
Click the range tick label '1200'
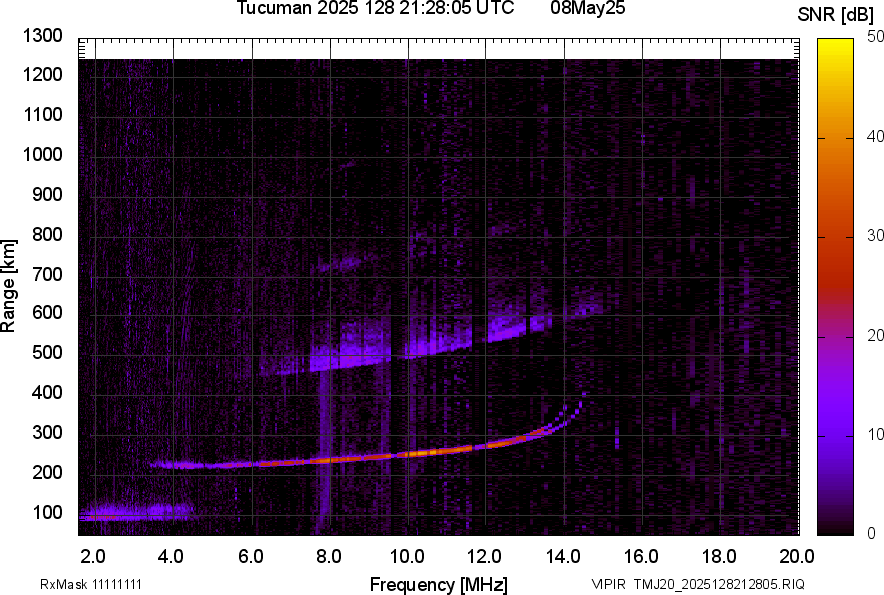42,74
